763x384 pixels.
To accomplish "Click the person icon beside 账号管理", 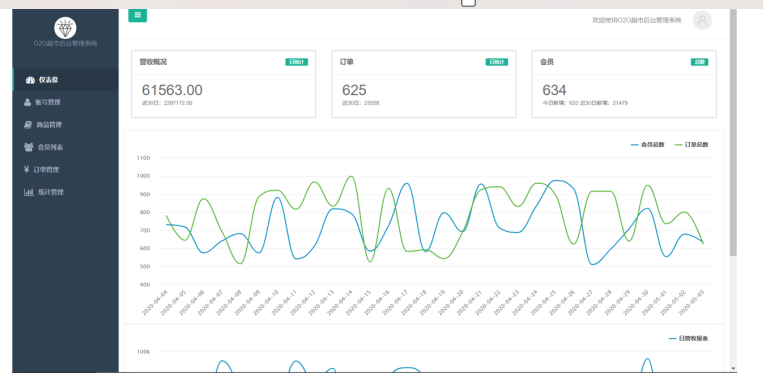I will pyautogui.click(x=27, y=102).
